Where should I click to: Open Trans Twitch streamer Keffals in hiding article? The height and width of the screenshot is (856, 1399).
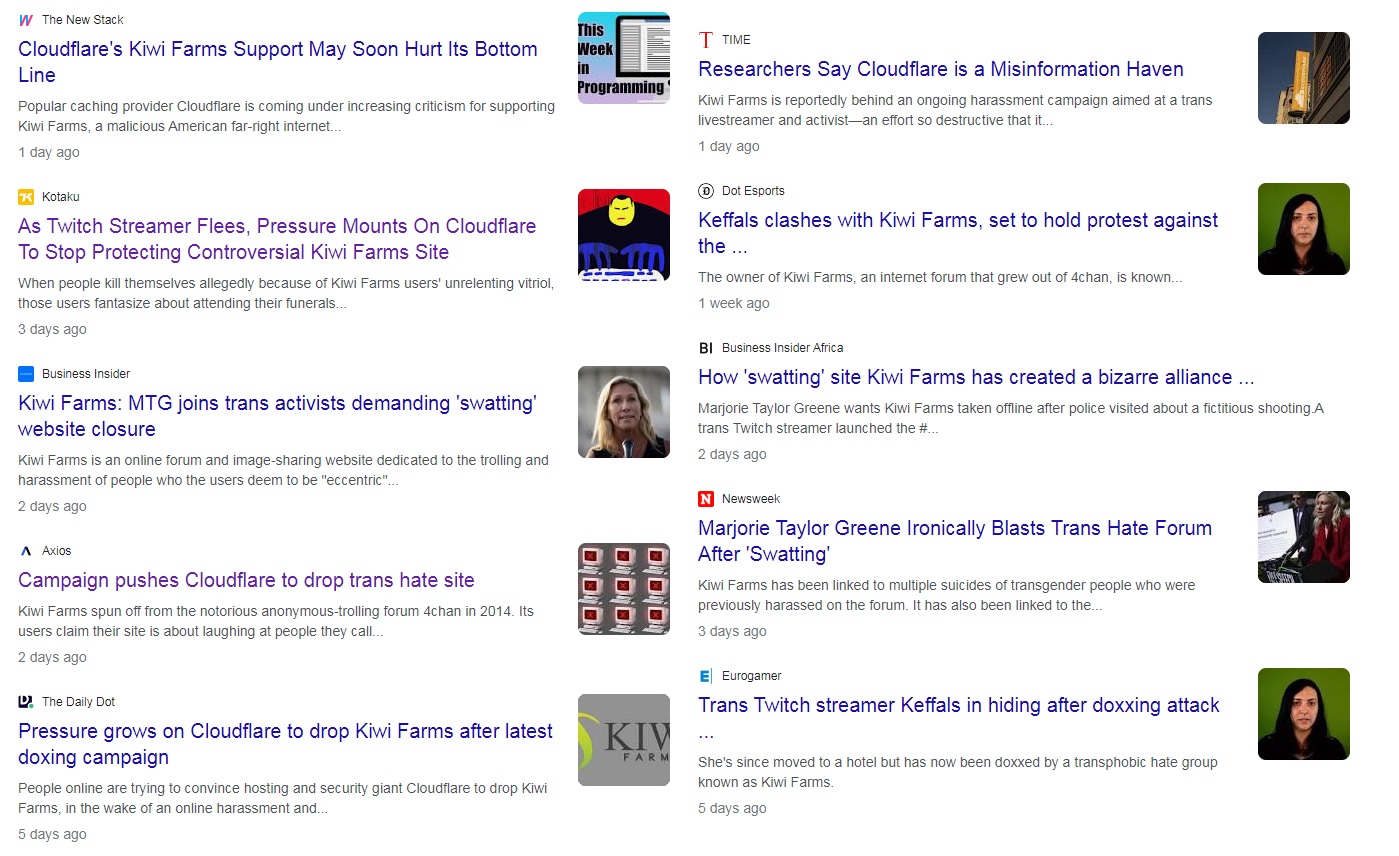pos(959,718)
